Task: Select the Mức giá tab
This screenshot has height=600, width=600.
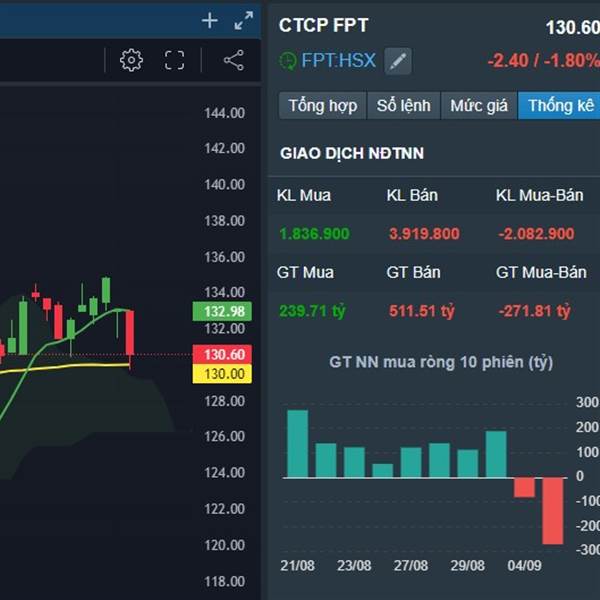Action: click(479, 106)
